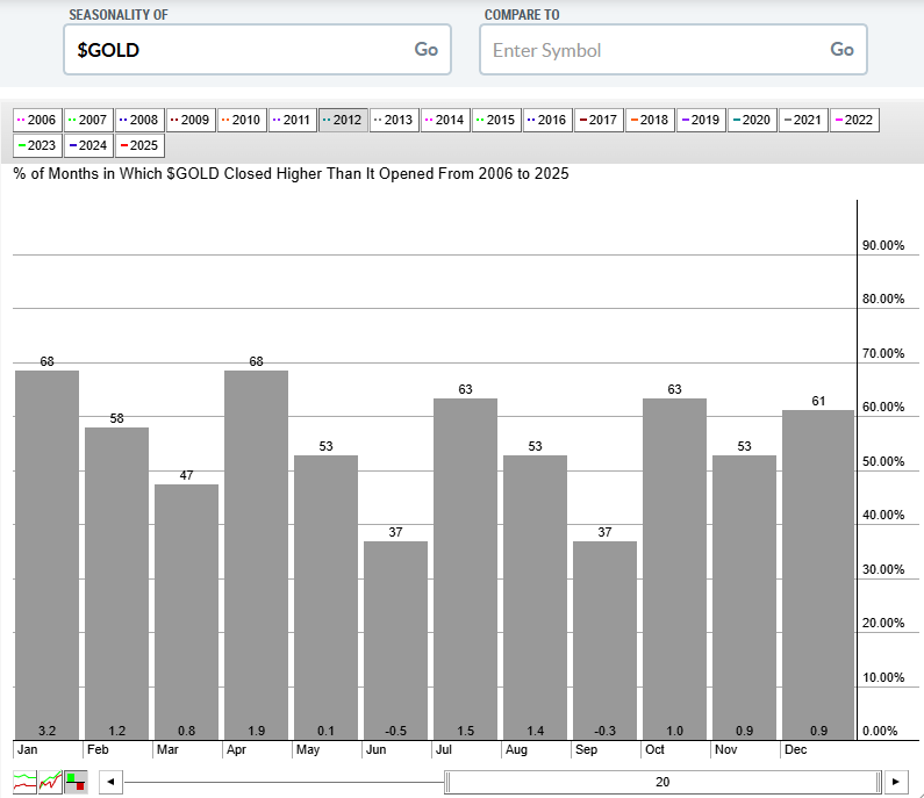The height and width of the screenshot is (798, 924).
Task: Select the cumulative performance chart icon
Action: pos(49,782)
